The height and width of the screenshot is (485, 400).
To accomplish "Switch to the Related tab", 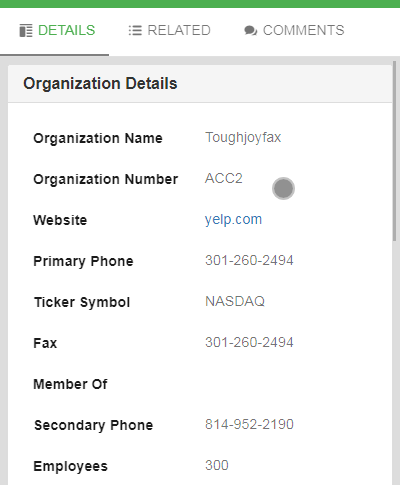I will click(x=169, y=30).
